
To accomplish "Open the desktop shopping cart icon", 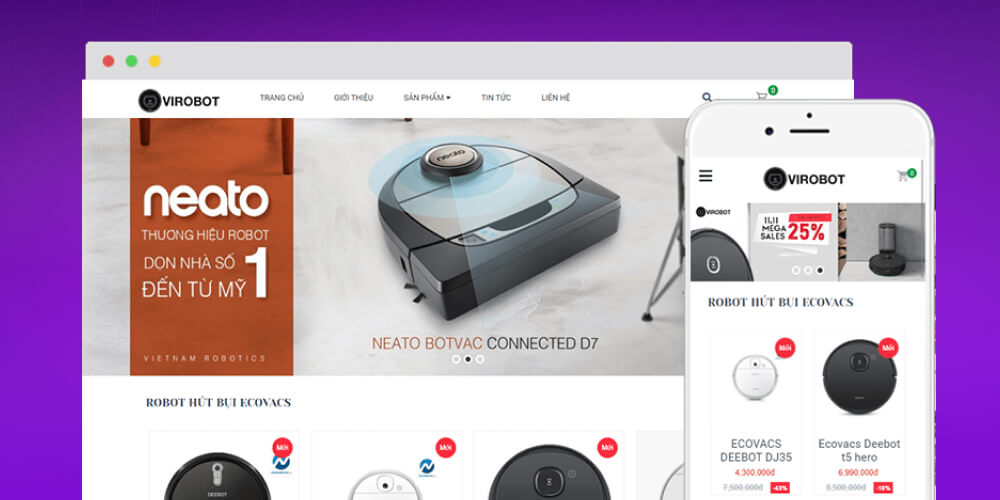I will pyautogui.click(x=762, y=96).
